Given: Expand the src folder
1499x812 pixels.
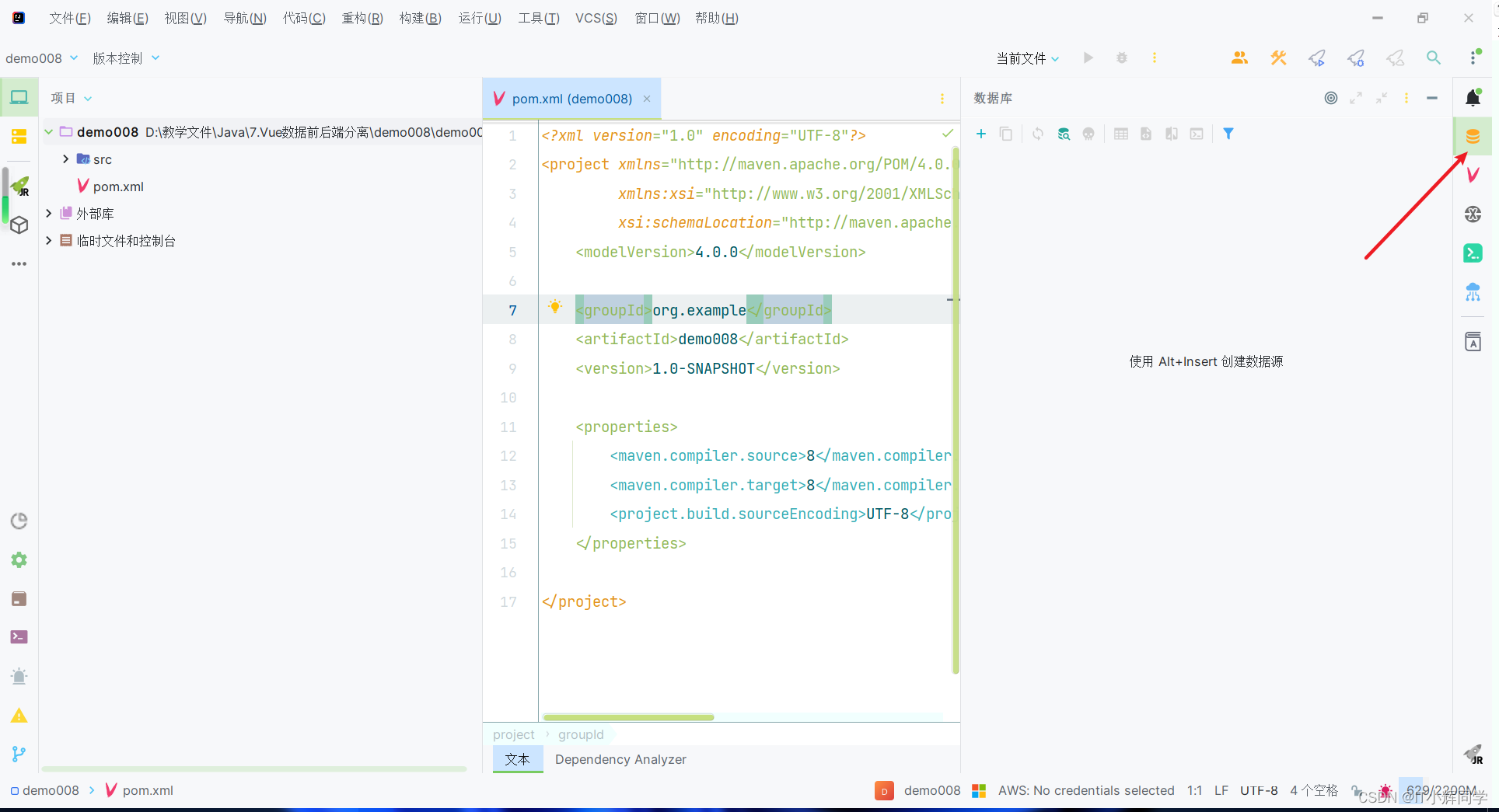Looking at the screenshot, I should 66,159.
